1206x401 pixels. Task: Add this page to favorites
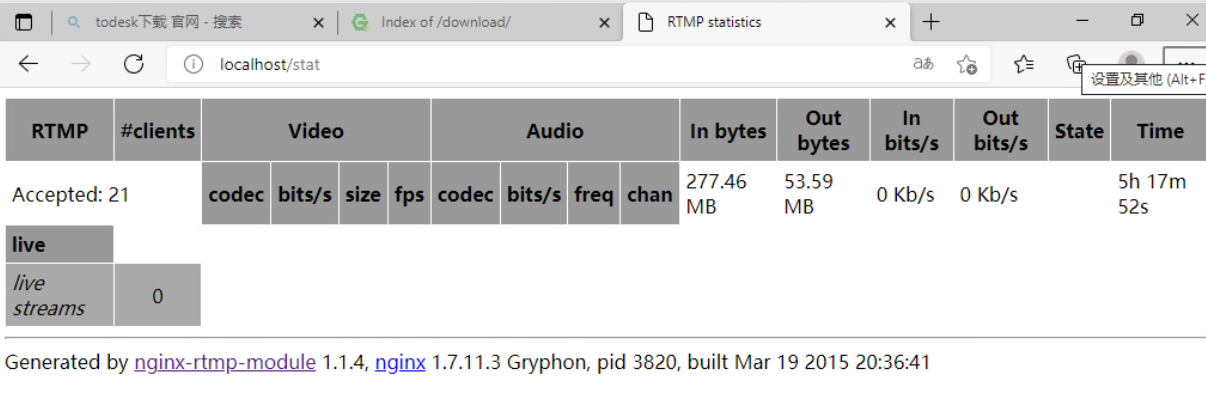[966, 64]
